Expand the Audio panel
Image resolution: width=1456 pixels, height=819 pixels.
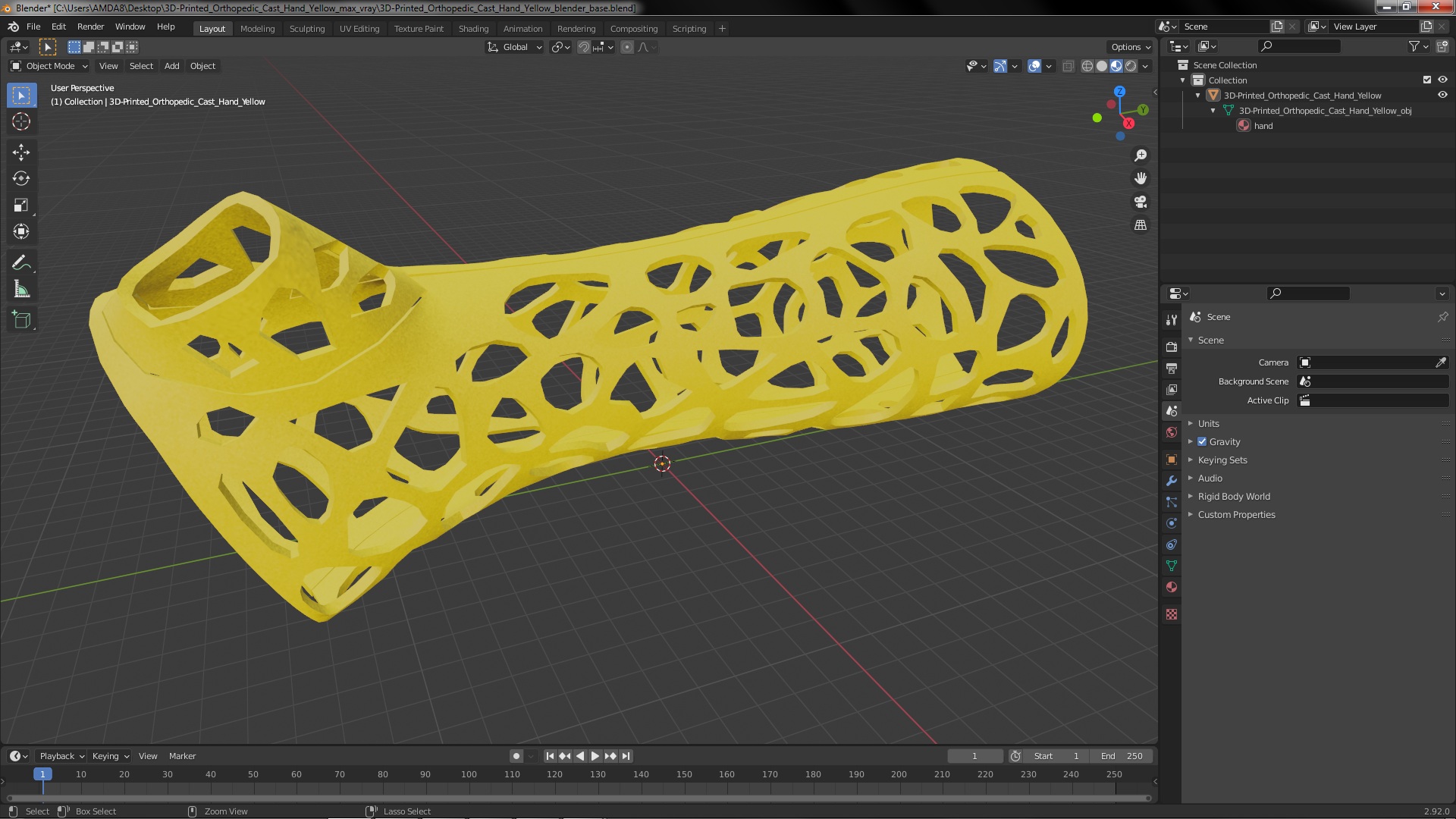[x=1210, y=478]
